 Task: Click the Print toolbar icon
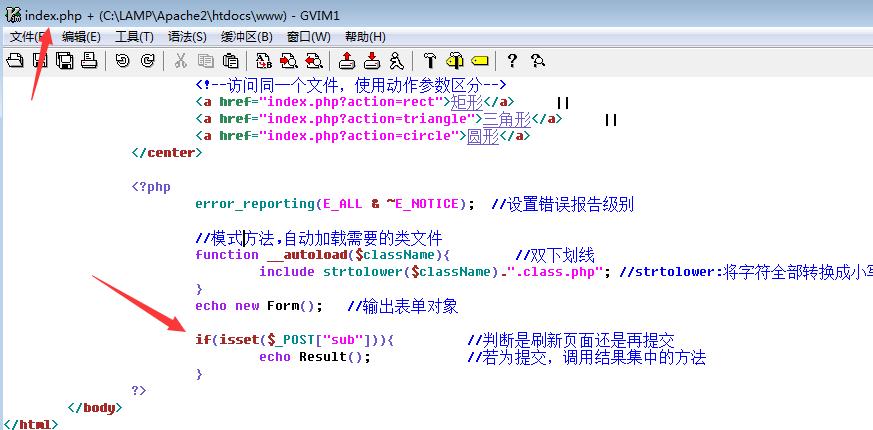[x=89, y=60]
